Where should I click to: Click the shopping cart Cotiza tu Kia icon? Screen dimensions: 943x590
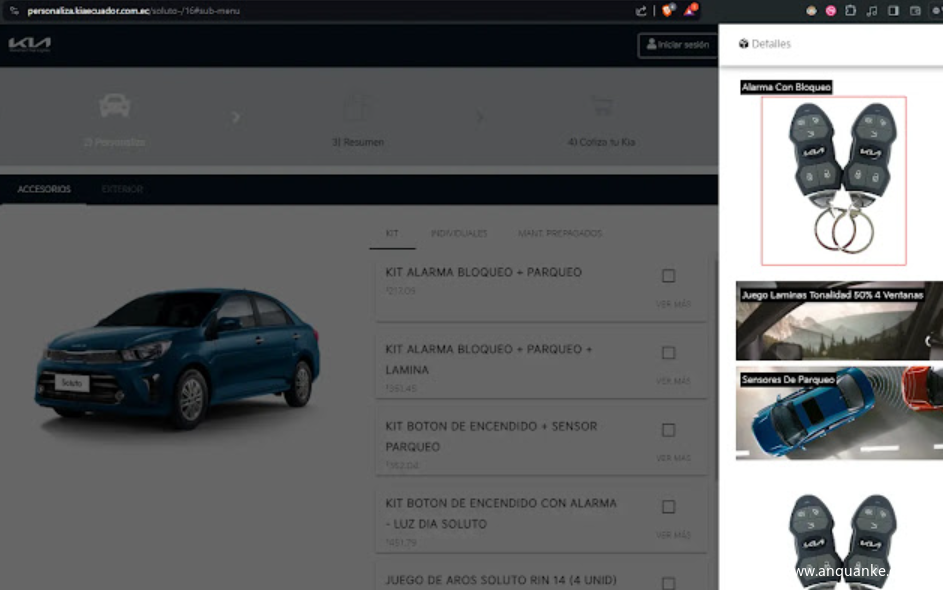pyautogui.click(x=600, y=106)
